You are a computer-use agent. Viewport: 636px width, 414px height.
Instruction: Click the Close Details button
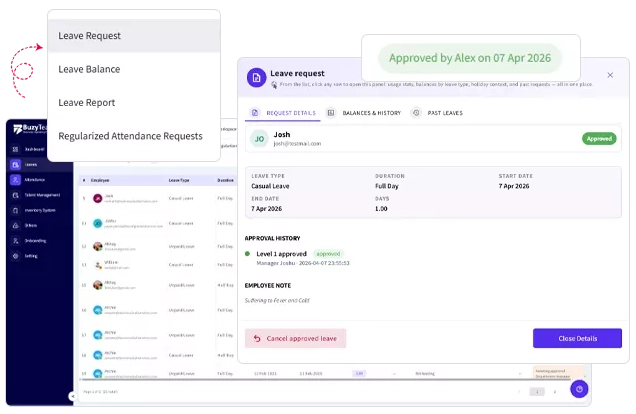[577, 339]
